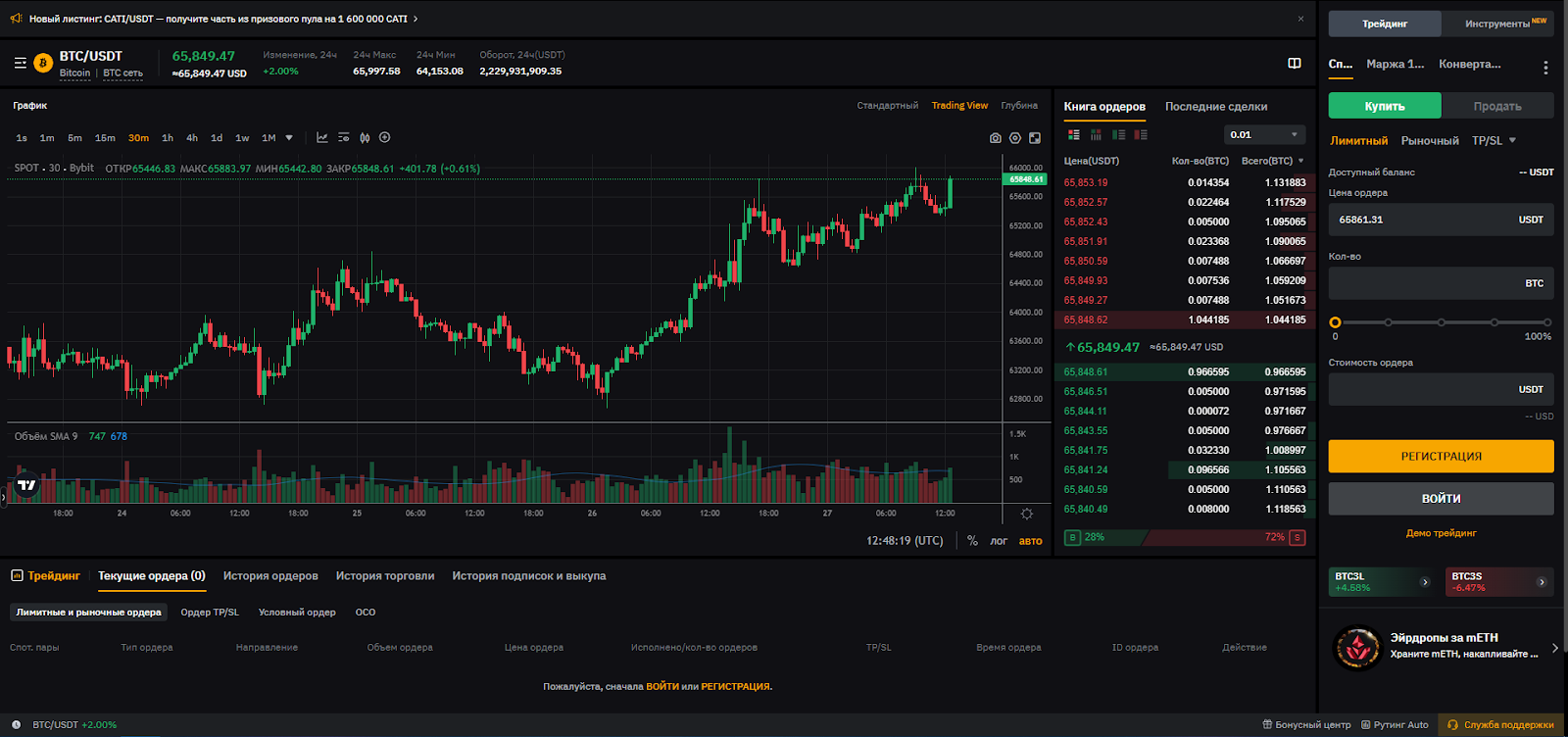Open the Конвертация tab
Screen dimensions: 1568x737
1469,65
